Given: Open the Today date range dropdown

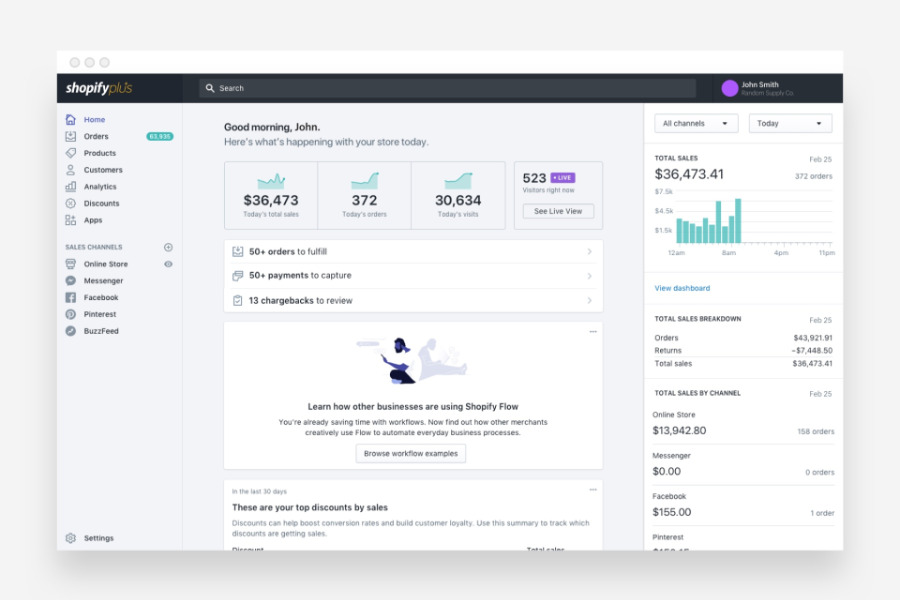Looking at the screenshot, I should tap(790, 123).
